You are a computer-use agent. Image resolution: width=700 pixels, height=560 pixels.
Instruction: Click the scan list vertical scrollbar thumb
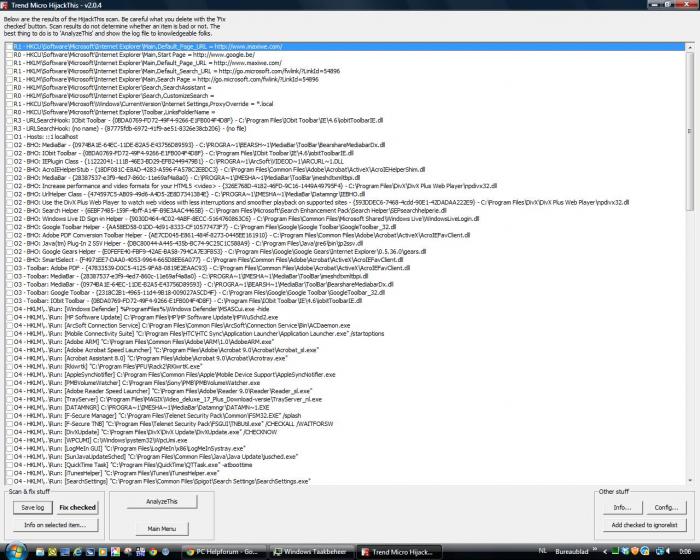690,130
